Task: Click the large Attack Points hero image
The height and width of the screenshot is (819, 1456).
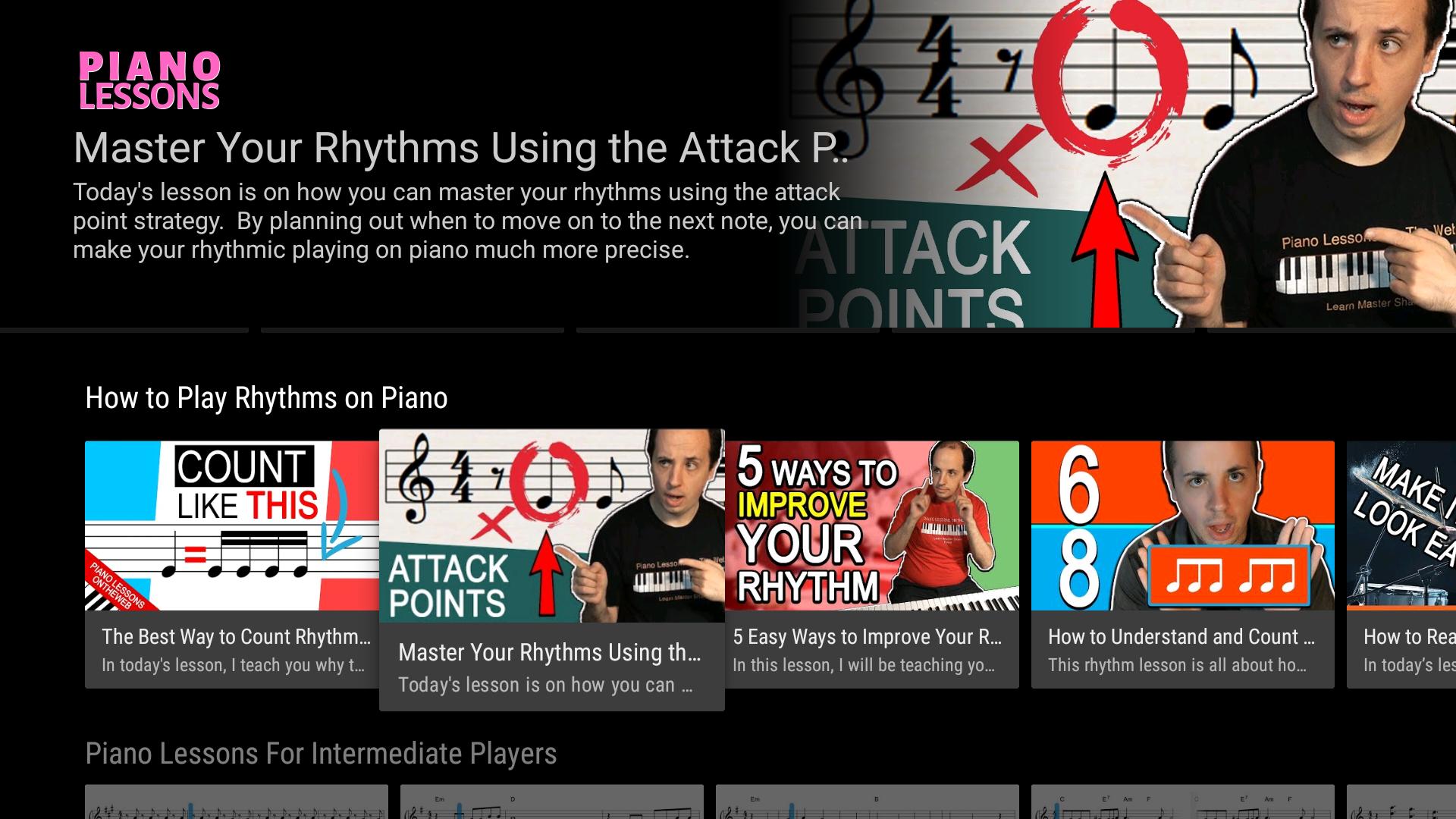Action: (1122, 164)
